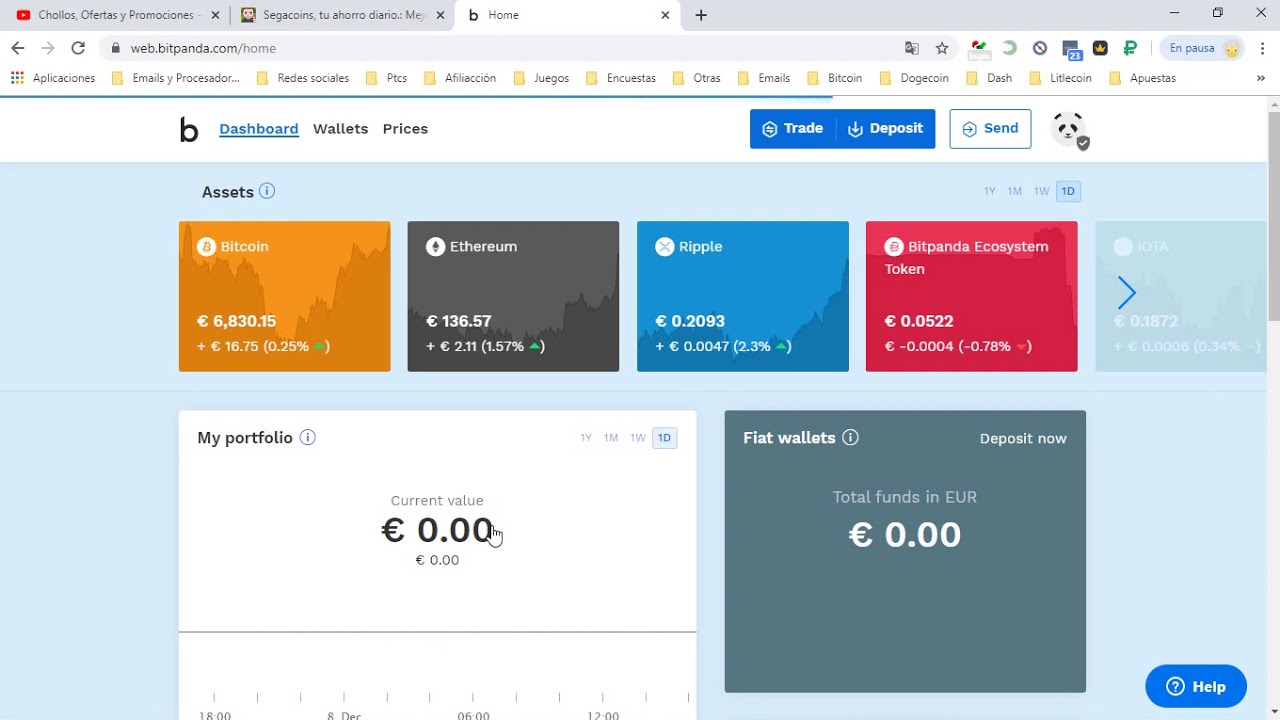
Task: Switch to the Segacoins browser tab
Action: click(341, 15)
